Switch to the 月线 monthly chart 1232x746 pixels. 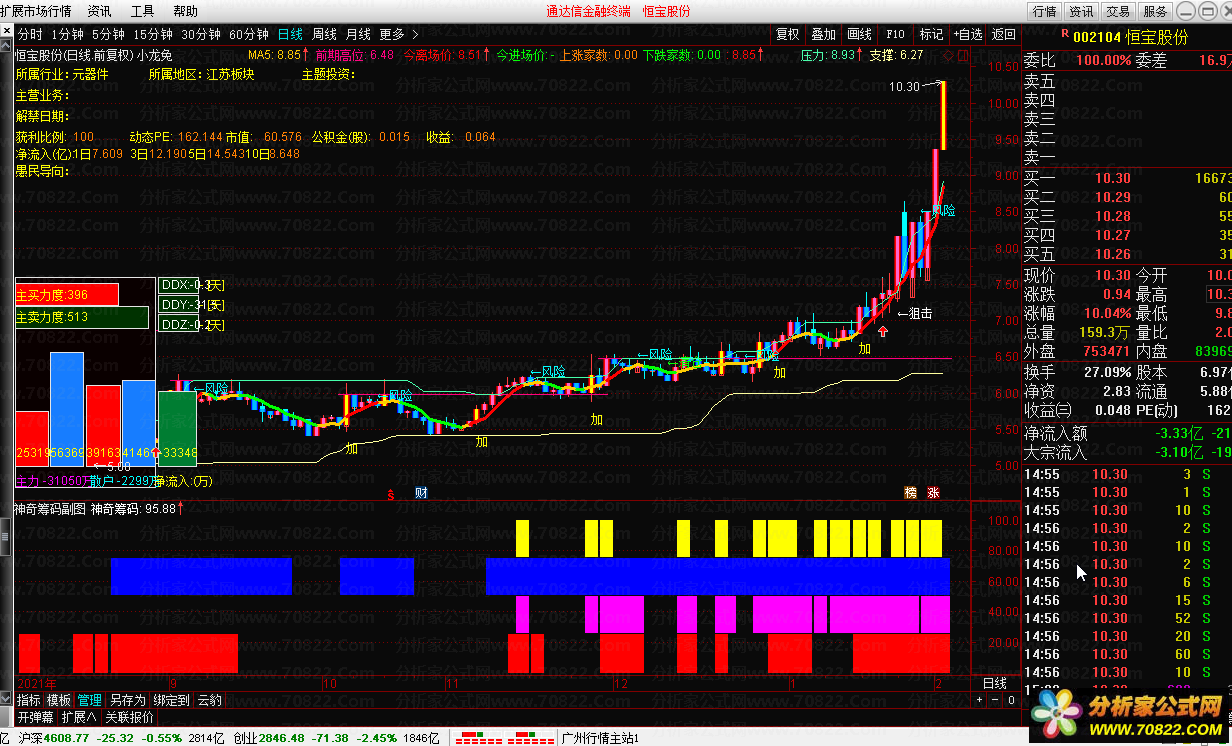[358, 34]
